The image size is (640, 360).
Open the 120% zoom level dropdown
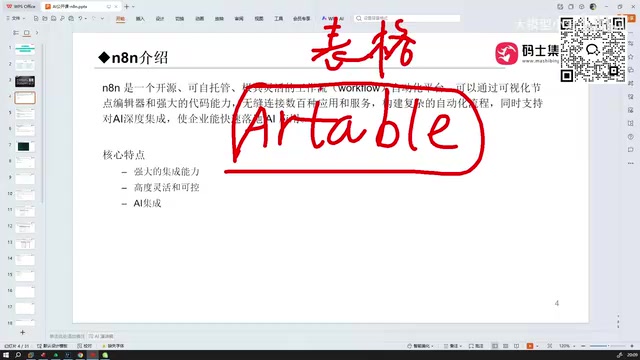[x=567, y=346]
